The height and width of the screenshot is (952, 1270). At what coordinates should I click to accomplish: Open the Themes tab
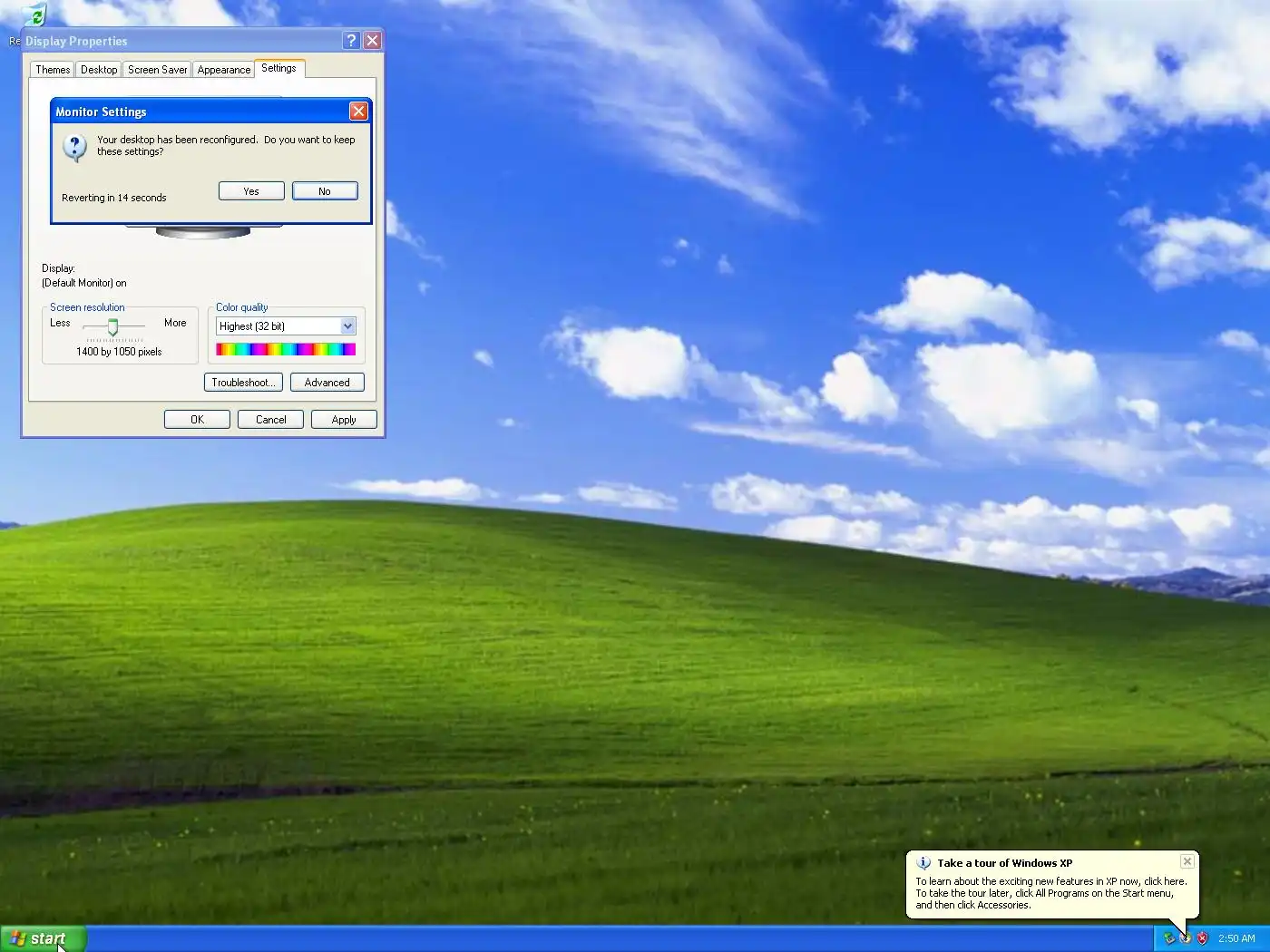pos(53,70)
